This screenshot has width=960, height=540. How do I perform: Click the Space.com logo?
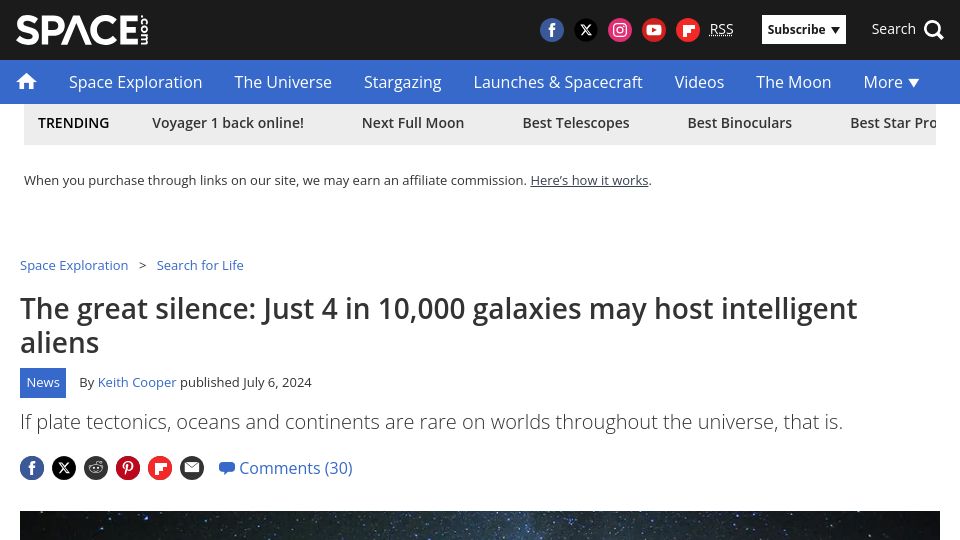tap(82, 30)
